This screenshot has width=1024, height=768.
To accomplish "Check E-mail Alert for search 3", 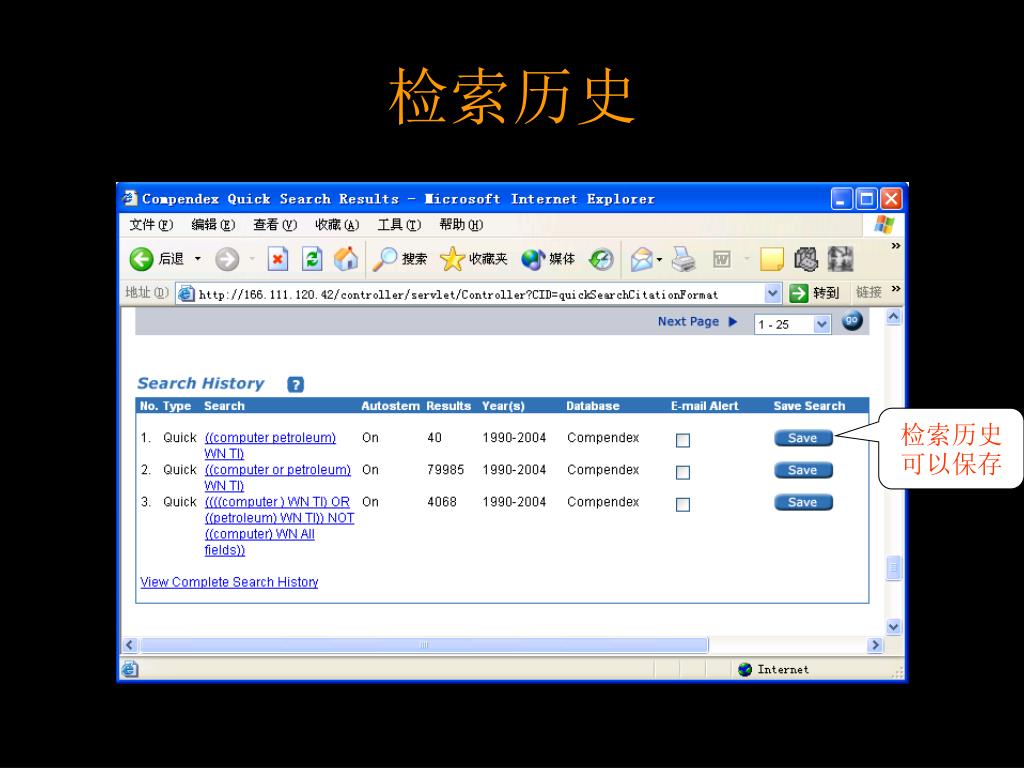I will click(682, 504).
